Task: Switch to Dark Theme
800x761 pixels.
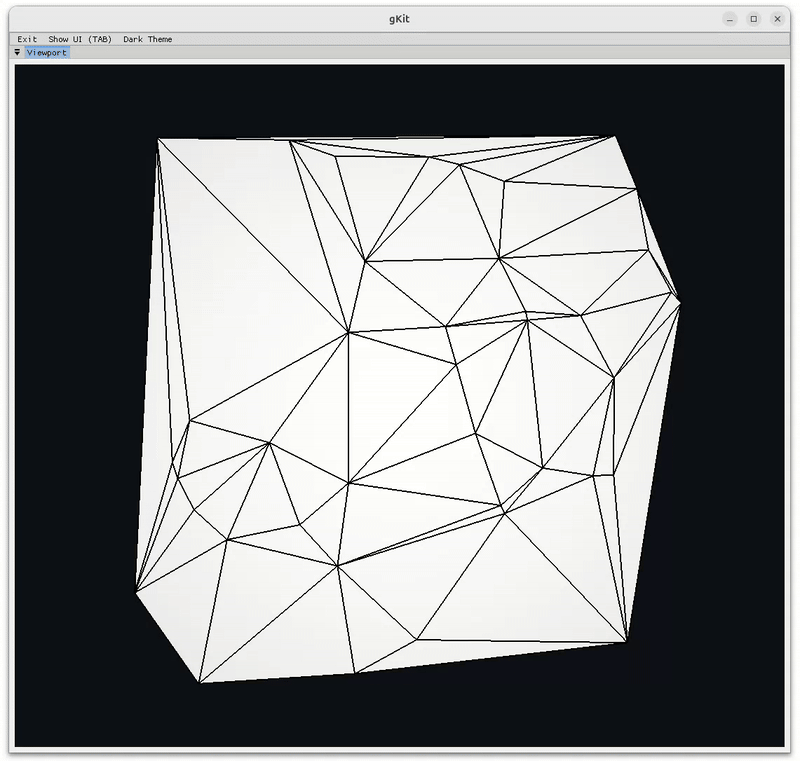Action: 147,39
